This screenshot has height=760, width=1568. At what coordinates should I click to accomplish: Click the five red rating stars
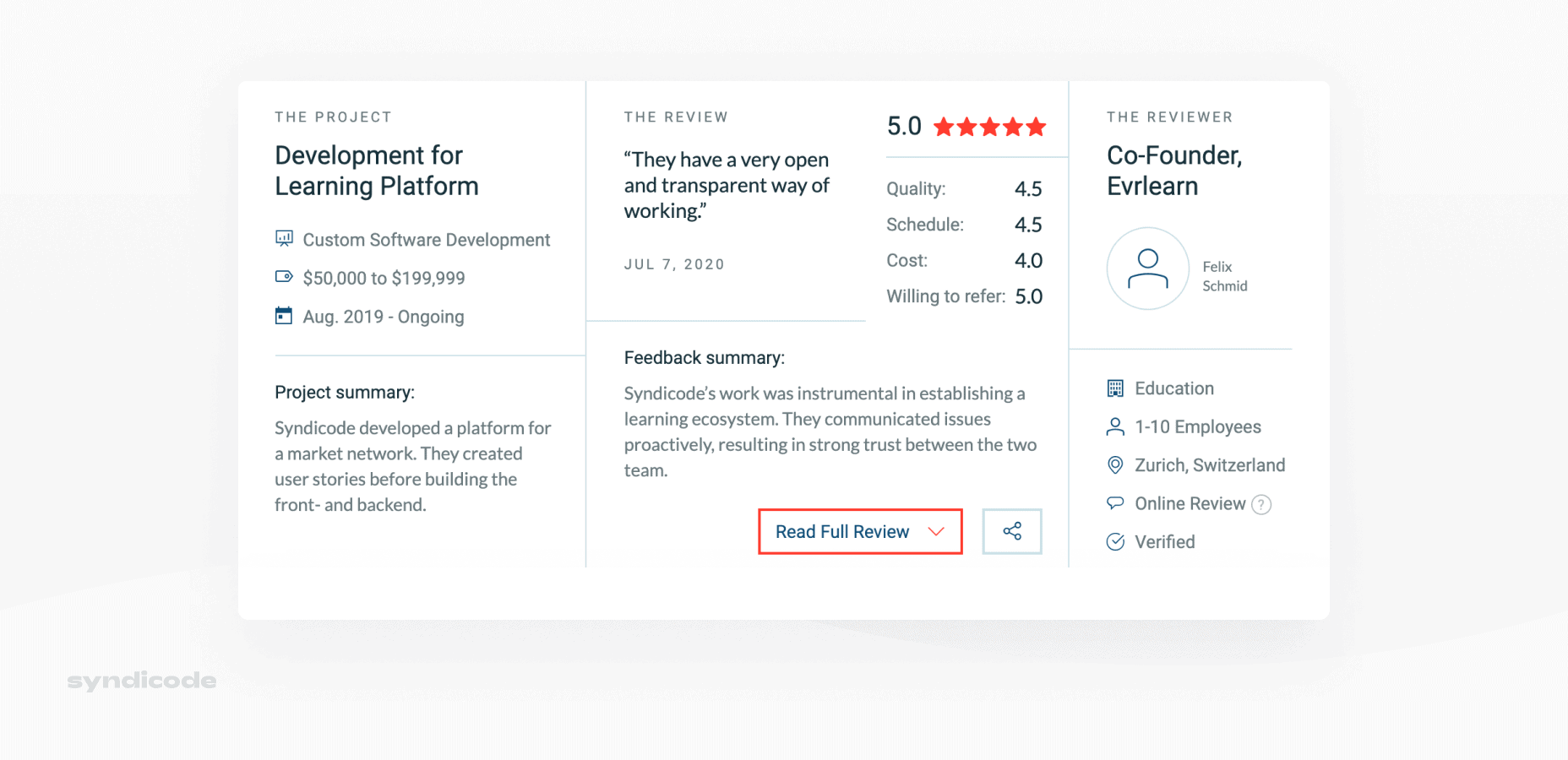990,127
